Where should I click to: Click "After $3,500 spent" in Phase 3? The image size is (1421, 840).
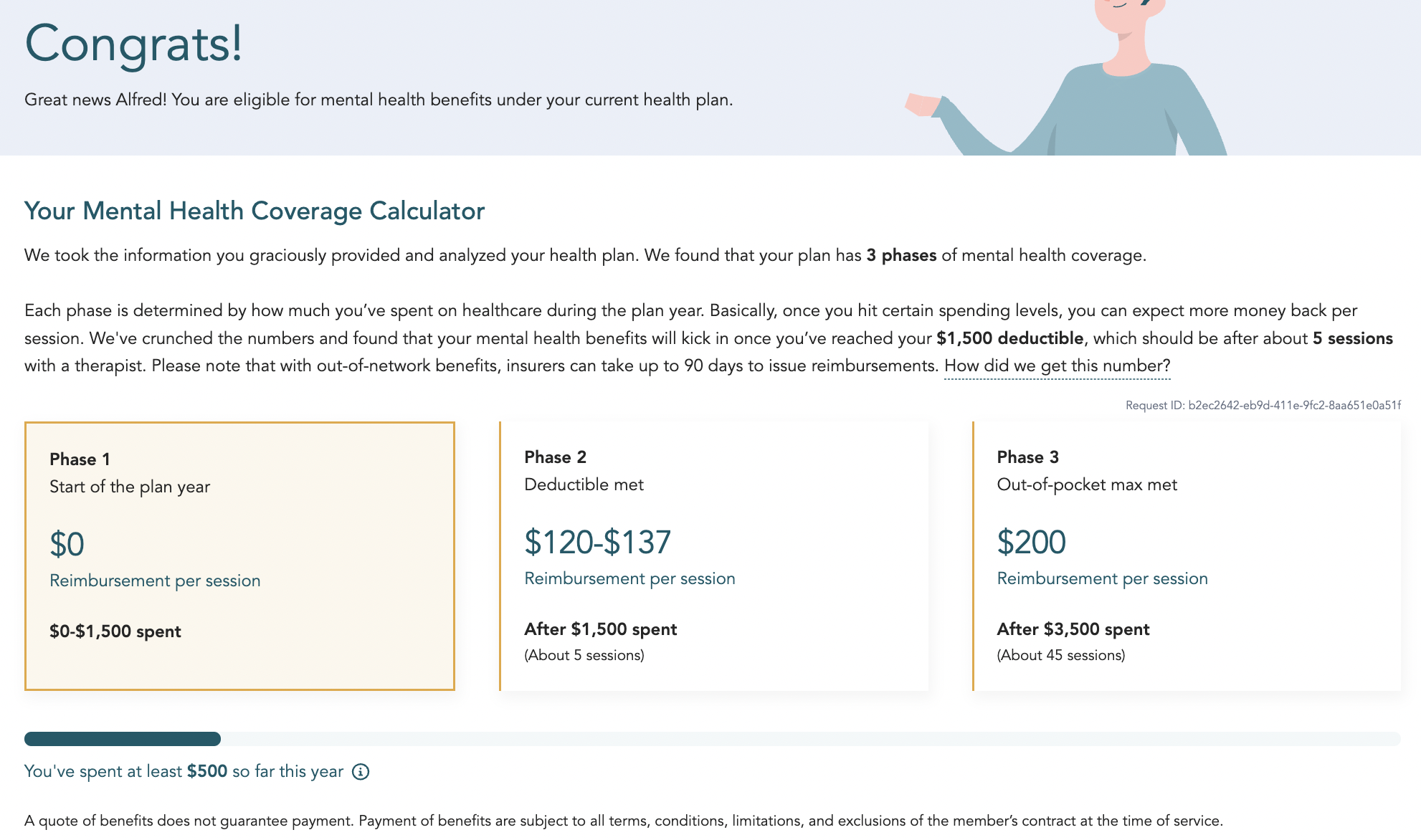(x=1073, y=629)
